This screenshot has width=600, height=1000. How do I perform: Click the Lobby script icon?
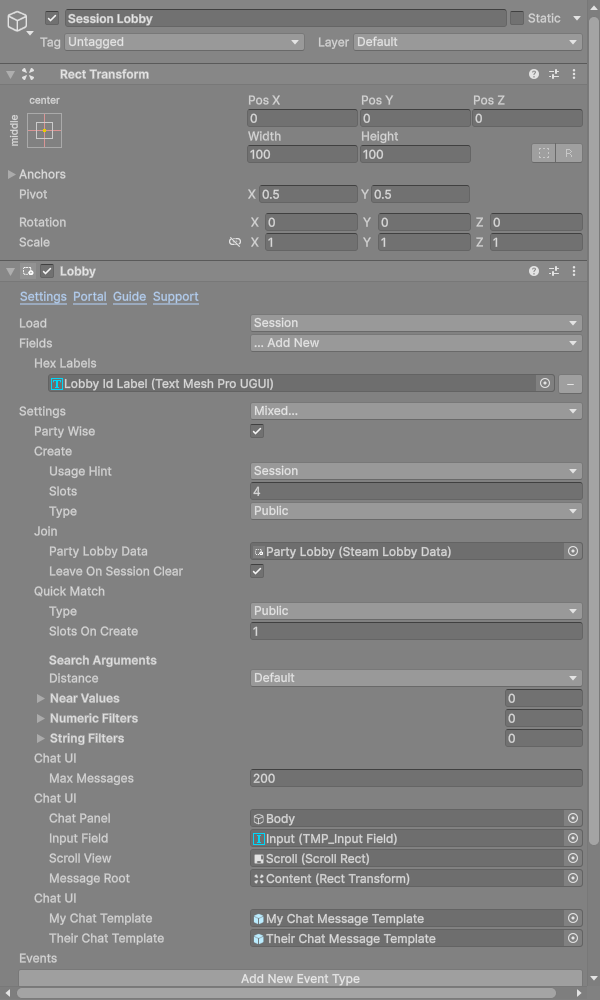pos(28,272)
